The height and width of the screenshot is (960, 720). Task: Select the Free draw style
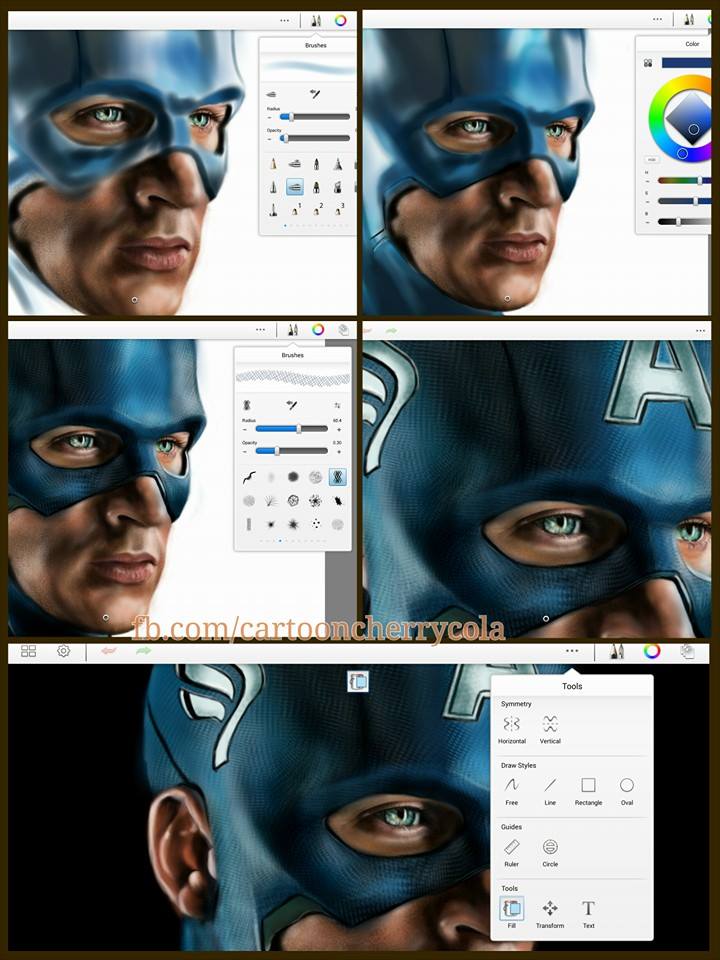point(512,791)
